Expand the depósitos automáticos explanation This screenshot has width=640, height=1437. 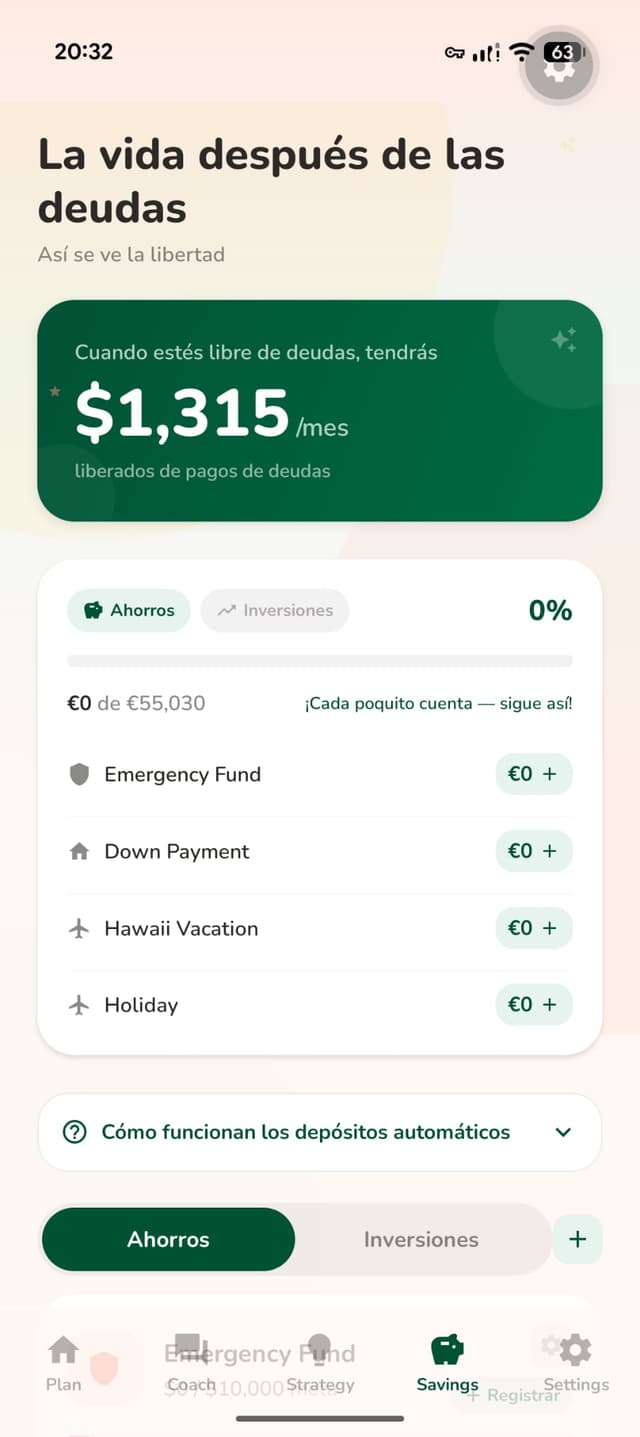point(563,1131)
